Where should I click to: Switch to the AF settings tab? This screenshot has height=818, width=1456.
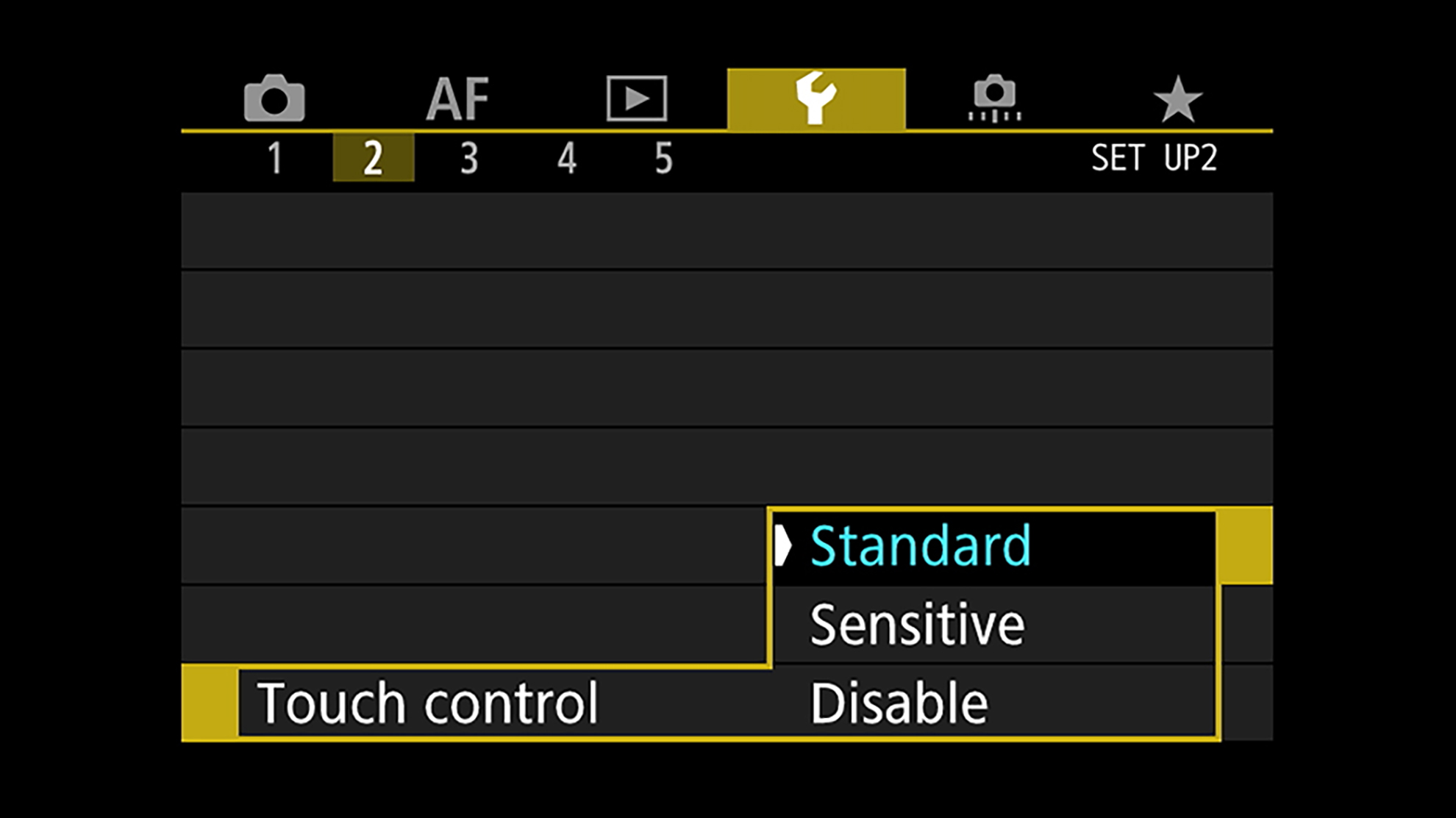pos(457,99)
